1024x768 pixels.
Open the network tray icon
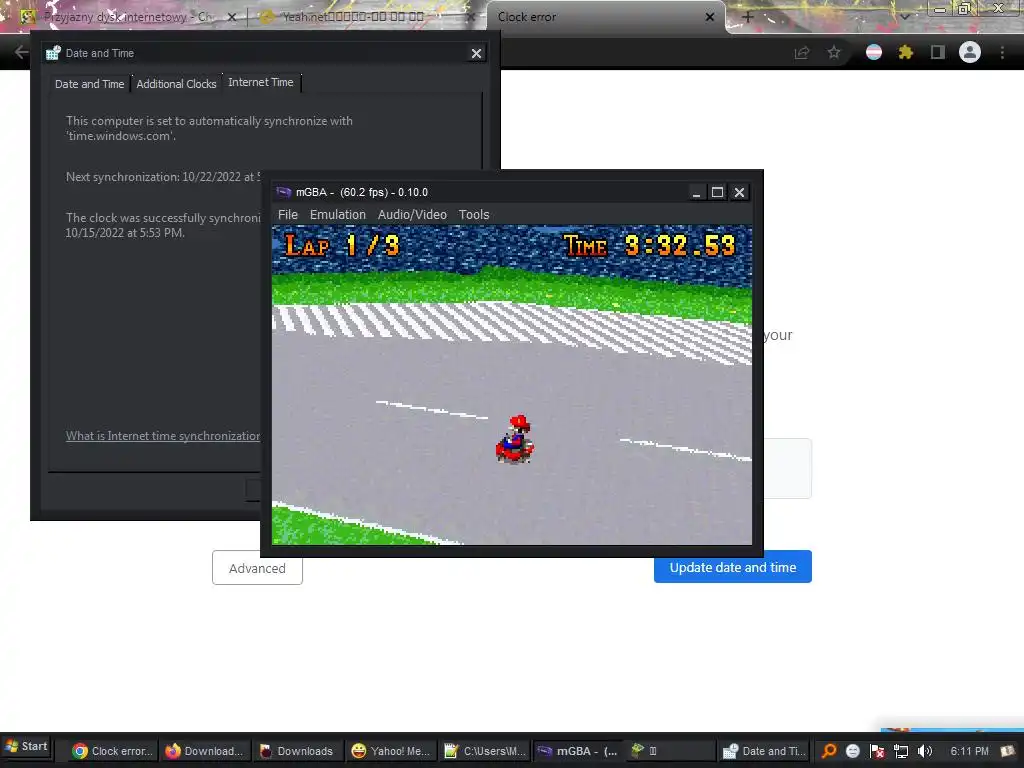pyautogui.click(x=901, y=751)
